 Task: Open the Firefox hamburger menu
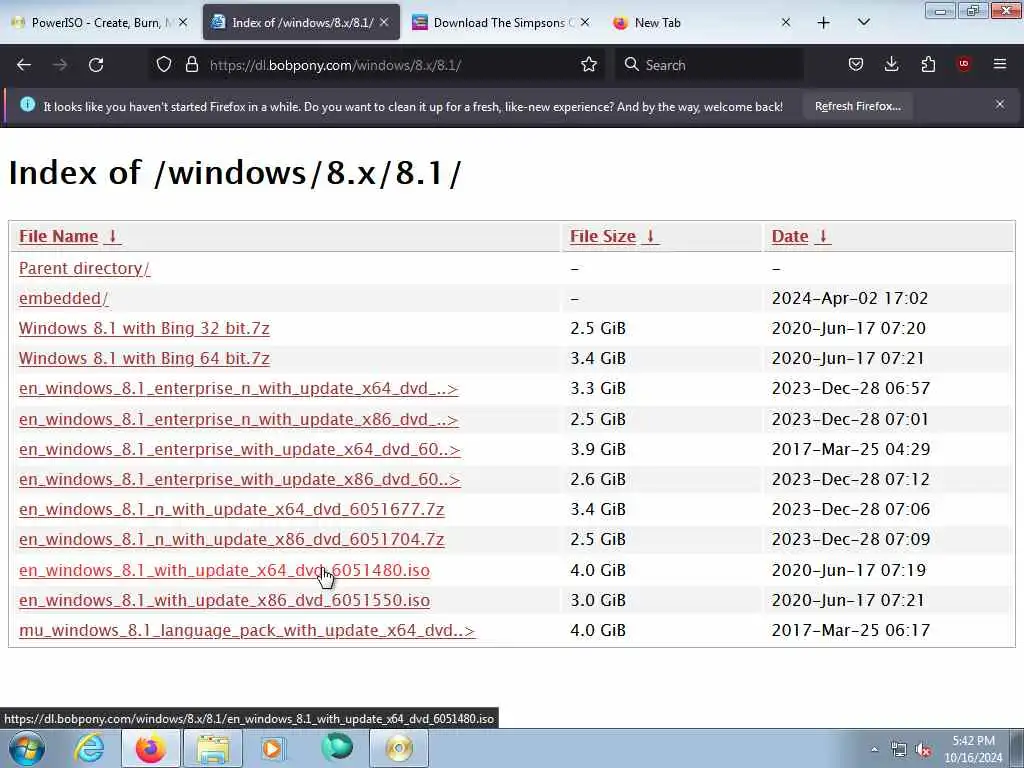pos(1000,64)
